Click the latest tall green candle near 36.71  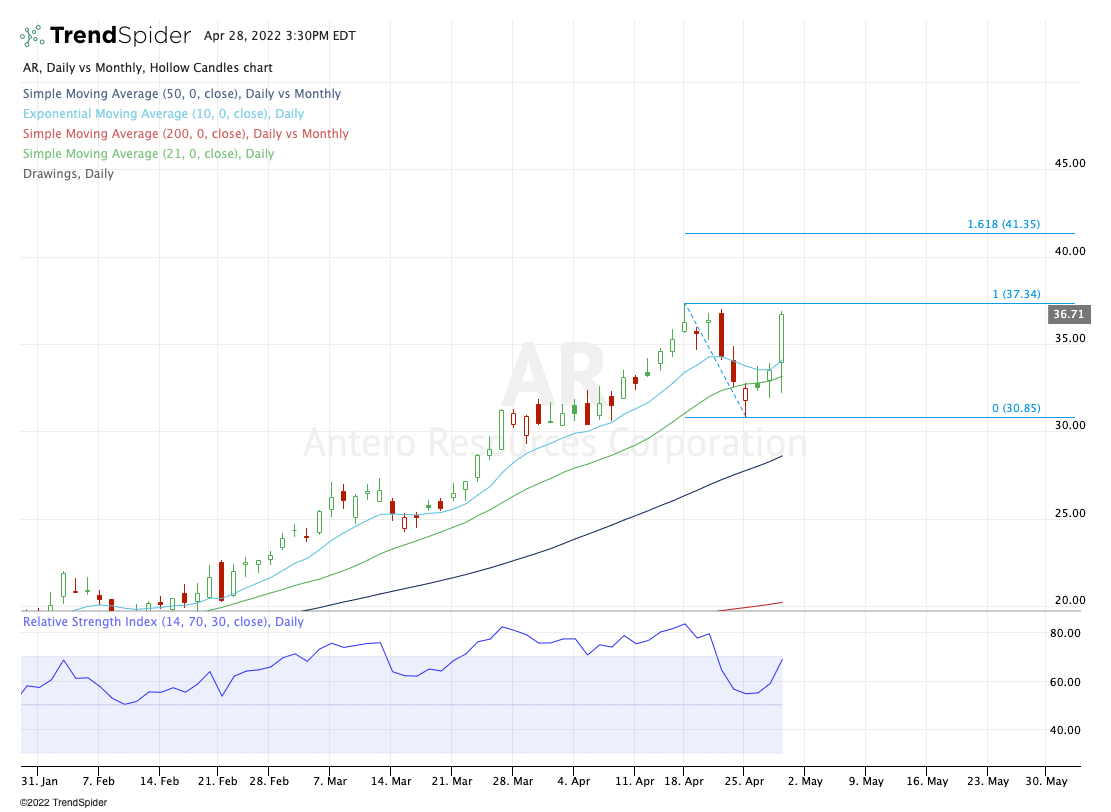(x=782, y=338)
